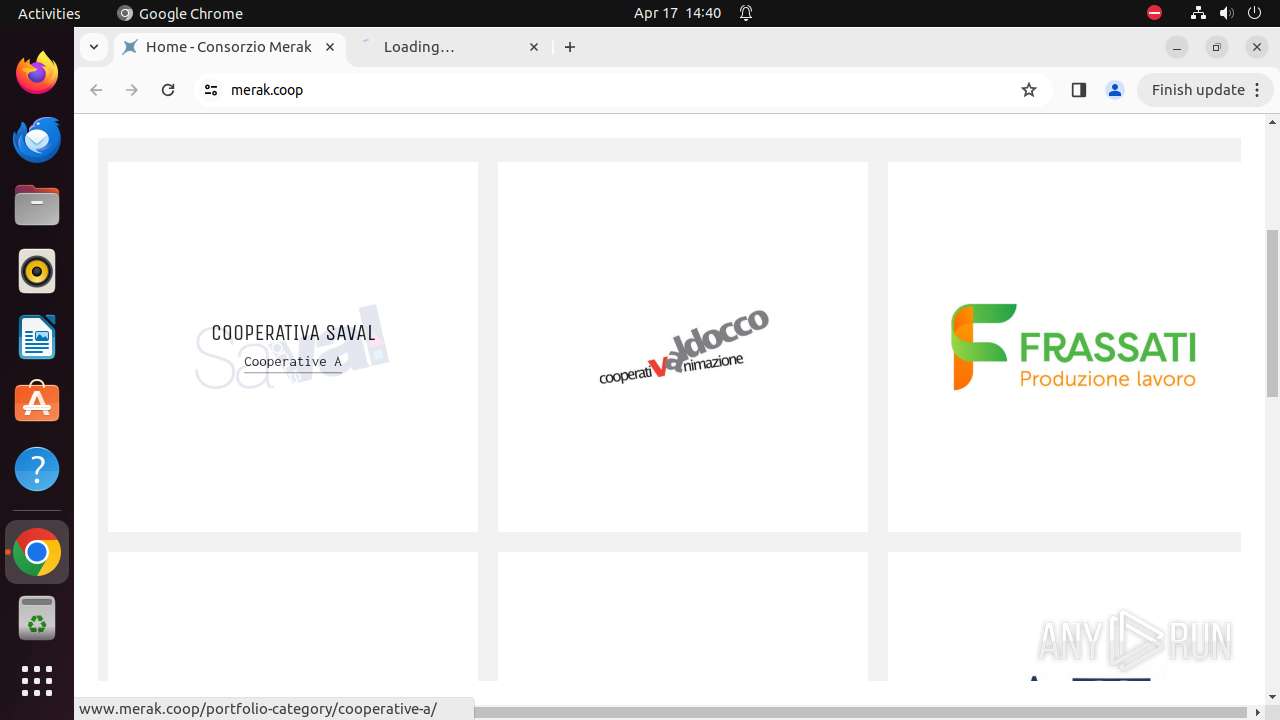
Task: Close the Home - Consorzio Merak tab
Action: [330, 47]
